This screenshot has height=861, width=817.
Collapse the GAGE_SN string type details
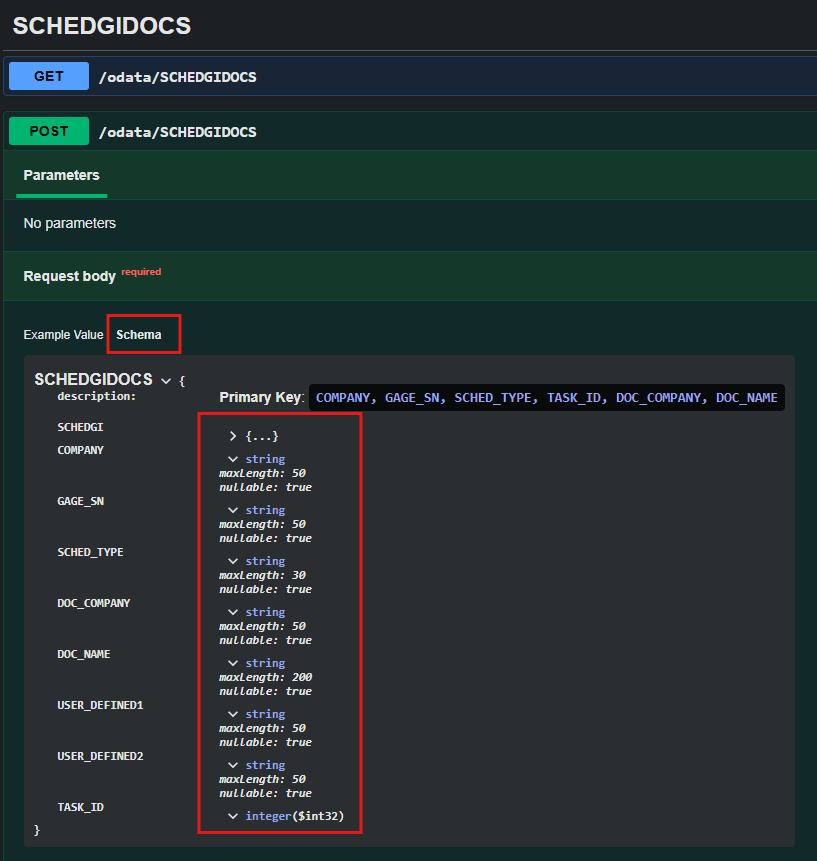pos(233,510)
